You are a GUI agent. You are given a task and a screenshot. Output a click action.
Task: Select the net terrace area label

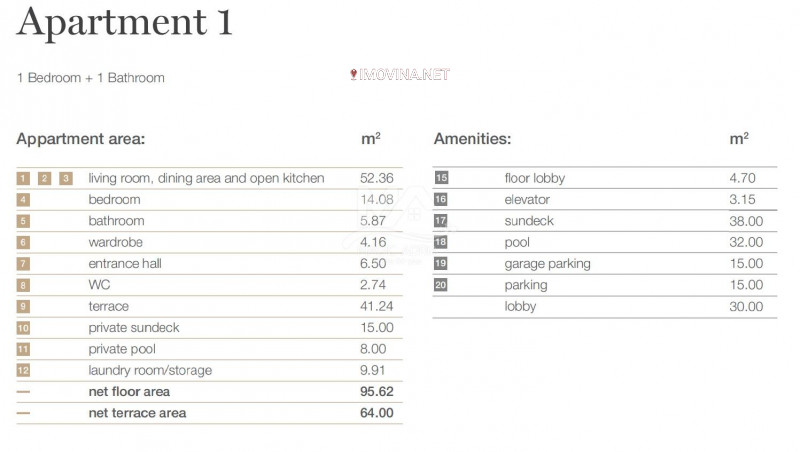click(x=137, y=413)
